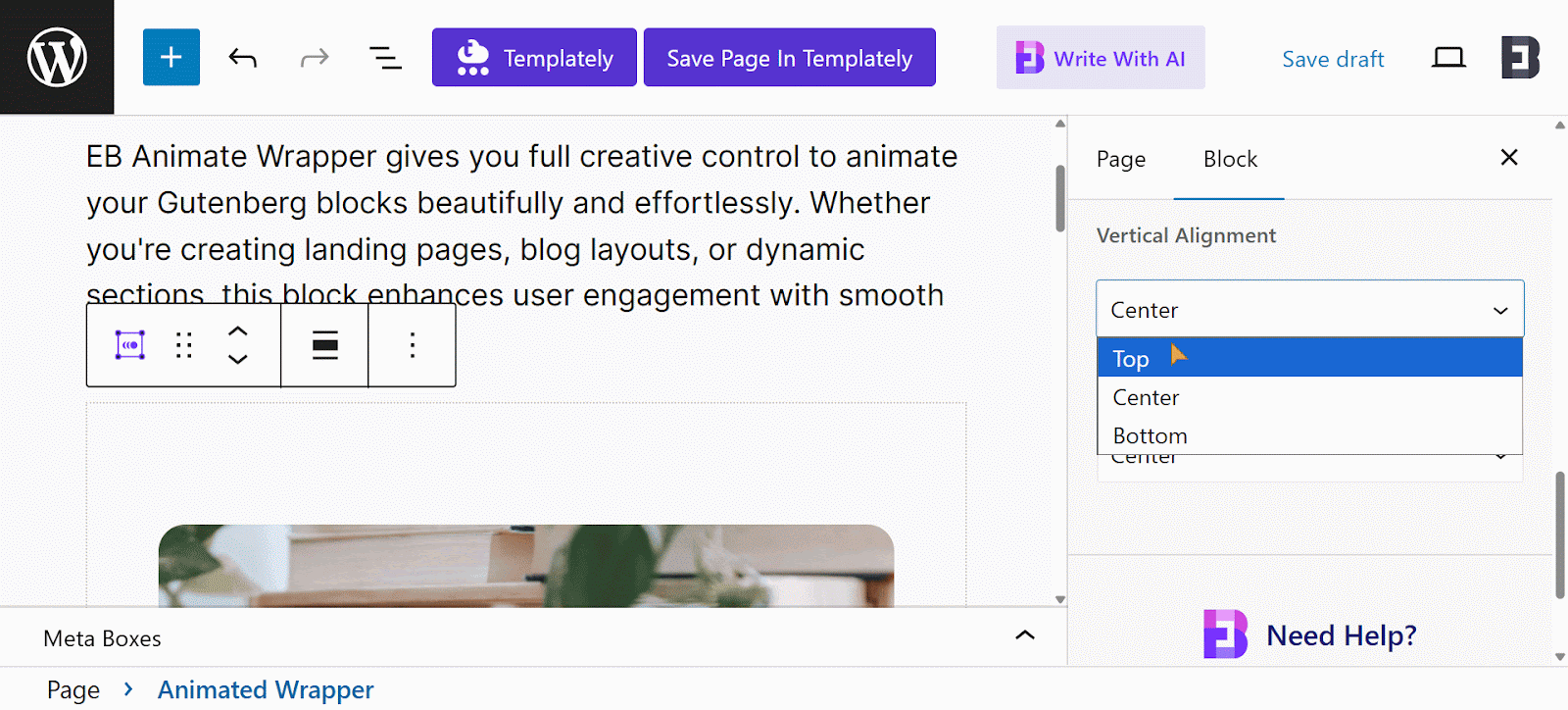1568x710 pixels.
Task: Open the block alignment toolbar icon
Action: click(325, 345)
